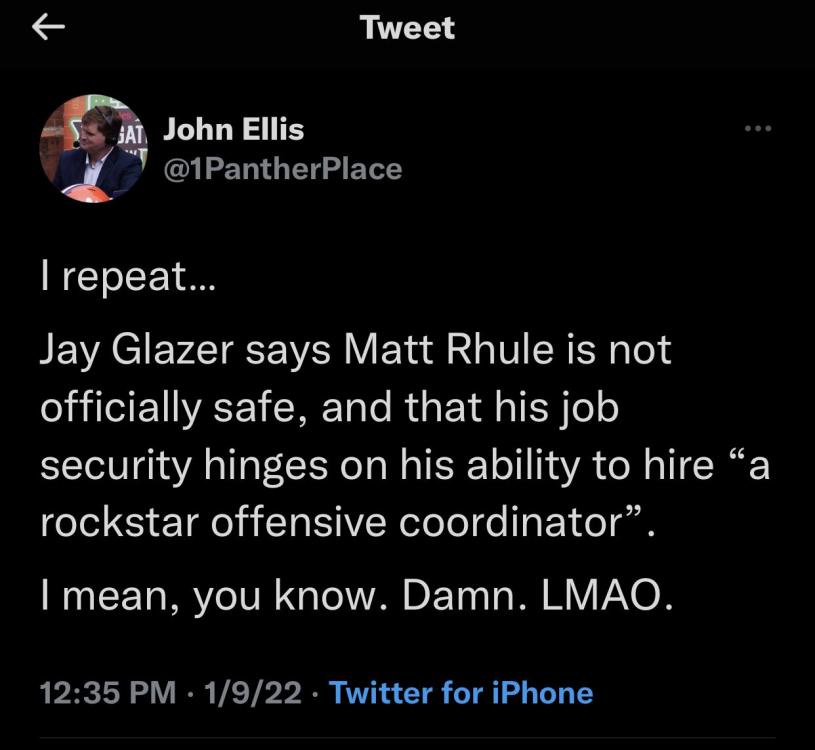Open the @1PantherPlace handle
815x750 pixels.
pyautogui.click(x=282, y=168)
